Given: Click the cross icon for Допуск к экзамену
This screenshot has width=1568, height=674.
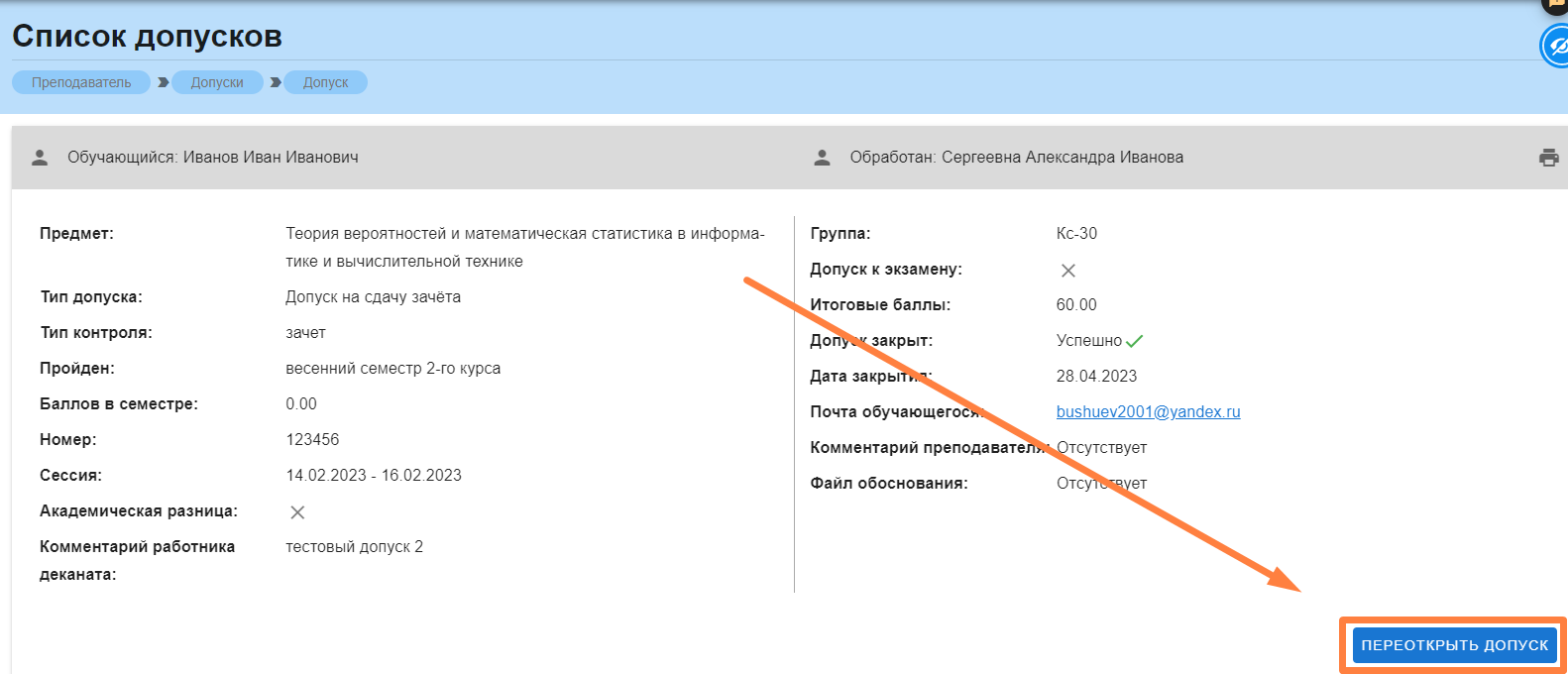Looking at the screenshot, I should pyautogui.click(x=1068, y=271).
